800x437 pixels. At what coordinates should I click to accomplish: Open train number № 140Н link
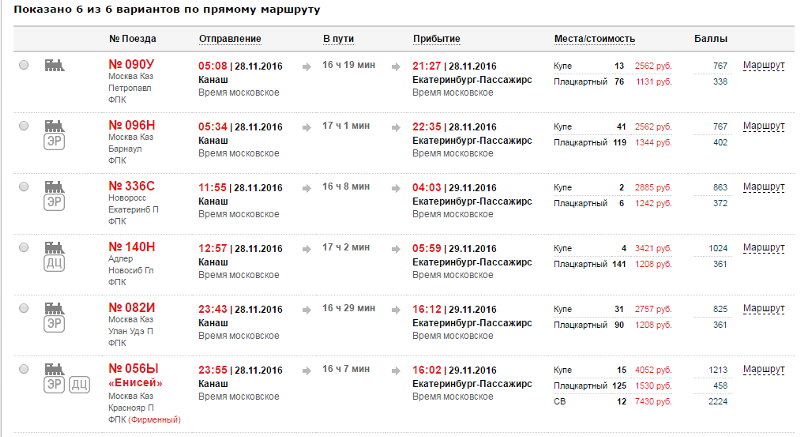132,247
